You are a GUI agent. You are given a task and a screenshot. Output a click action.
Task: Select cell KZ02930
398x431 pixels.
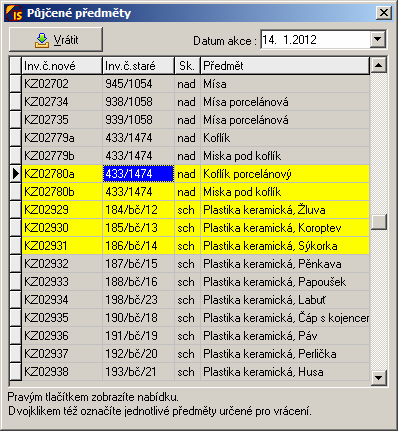pos(62,228)
